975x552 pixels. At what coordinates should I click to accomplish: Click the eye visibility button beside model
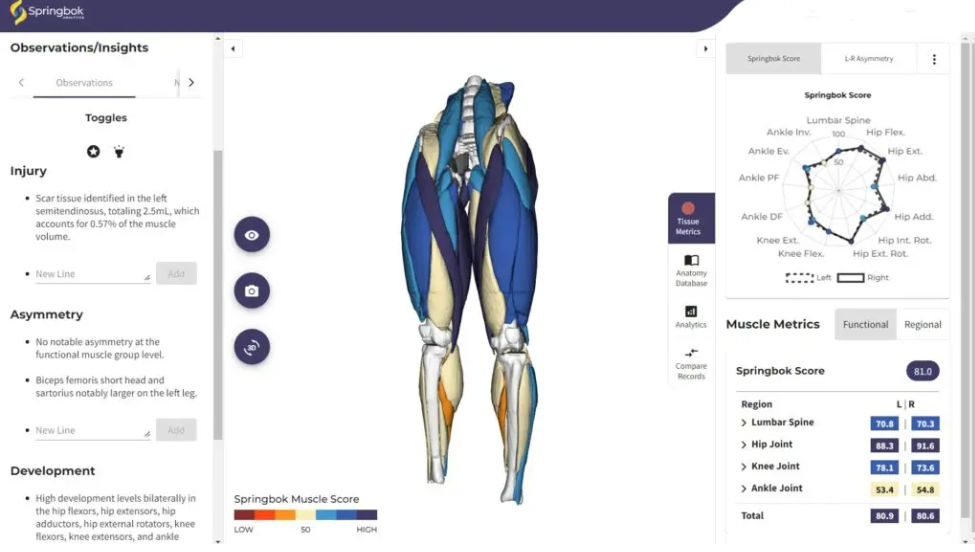(252, 235)
